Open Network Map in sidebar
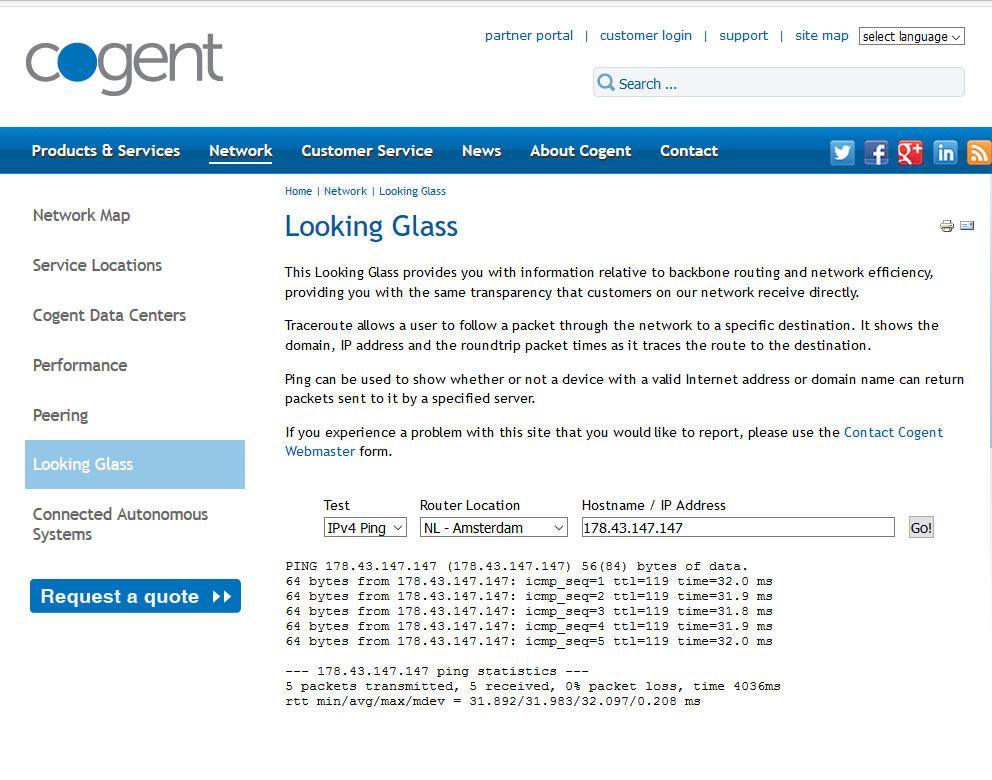The height and width of the screenshot is (780, 992). (82, 215)
